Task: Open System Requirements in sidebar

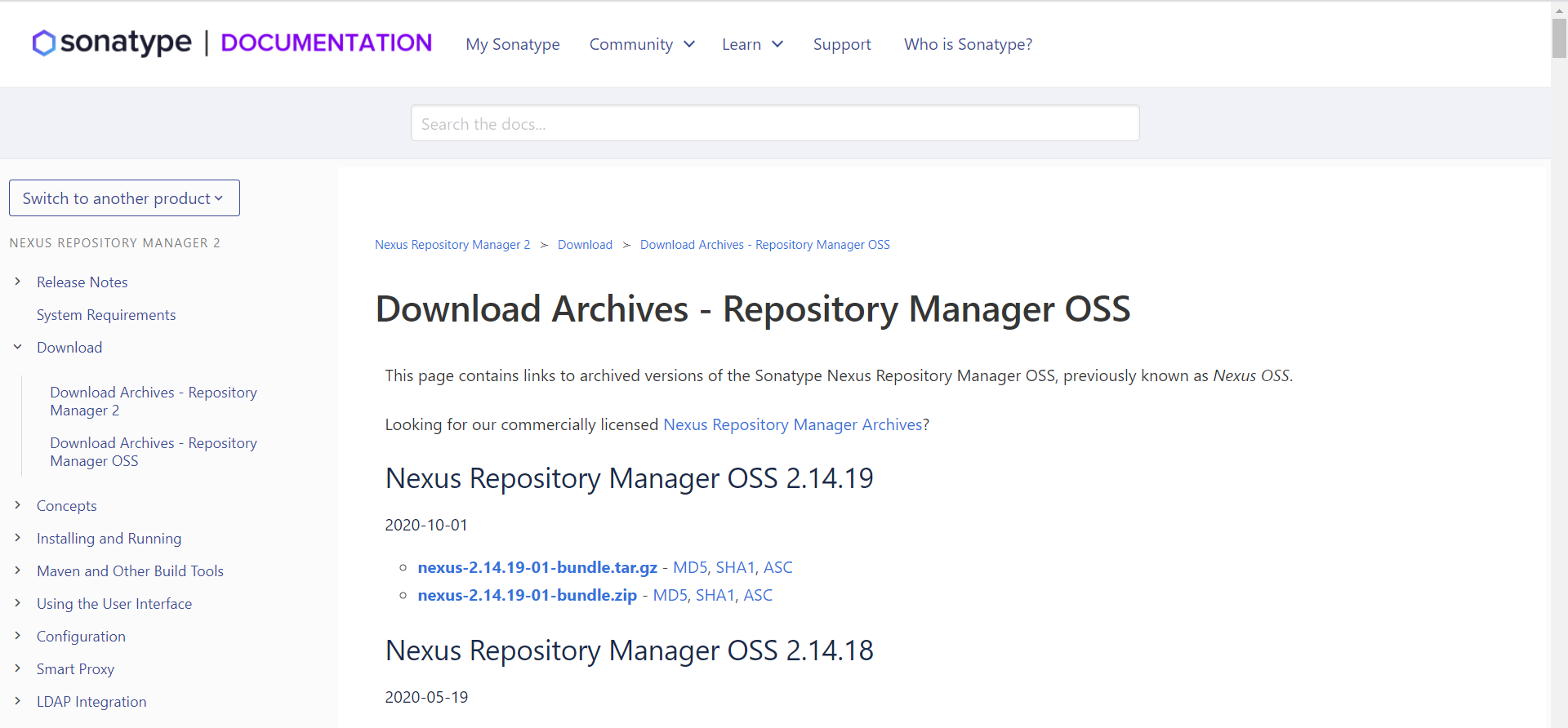Action: click(106, 315)
